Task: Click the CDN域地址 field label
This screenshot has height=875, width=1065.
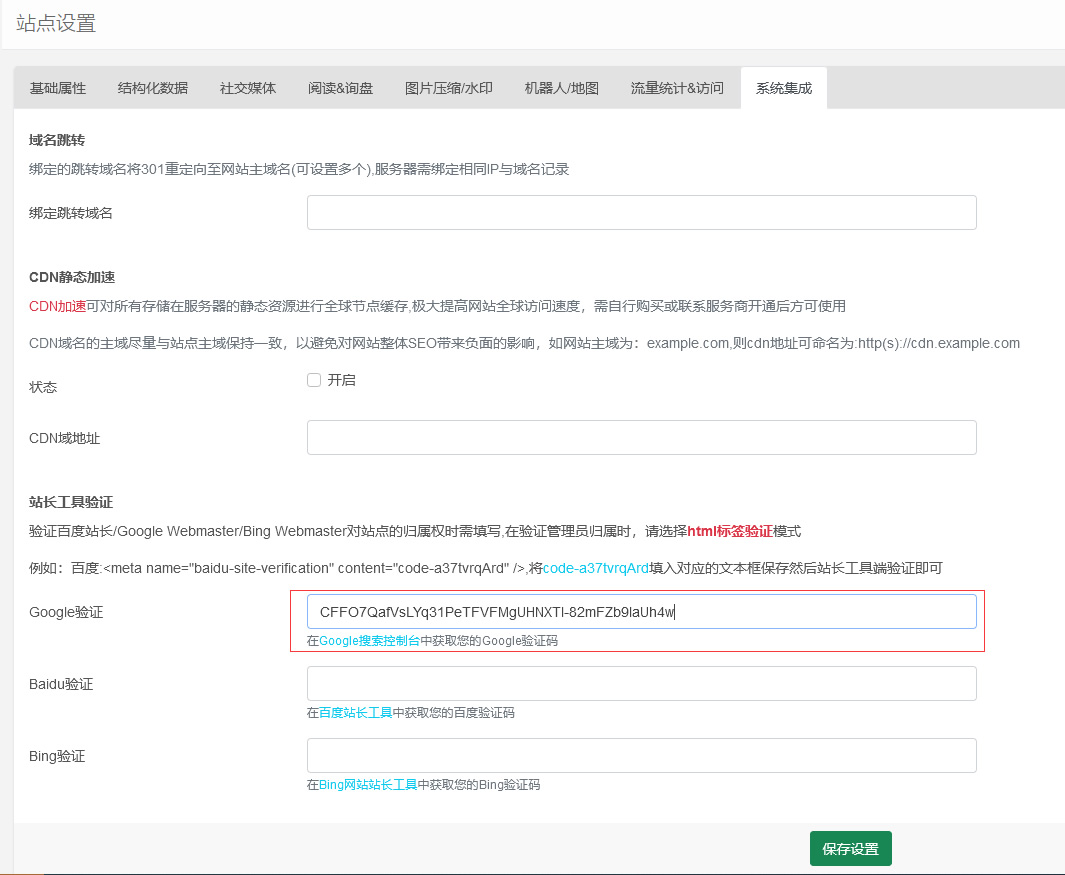Action: pos(65,438)
